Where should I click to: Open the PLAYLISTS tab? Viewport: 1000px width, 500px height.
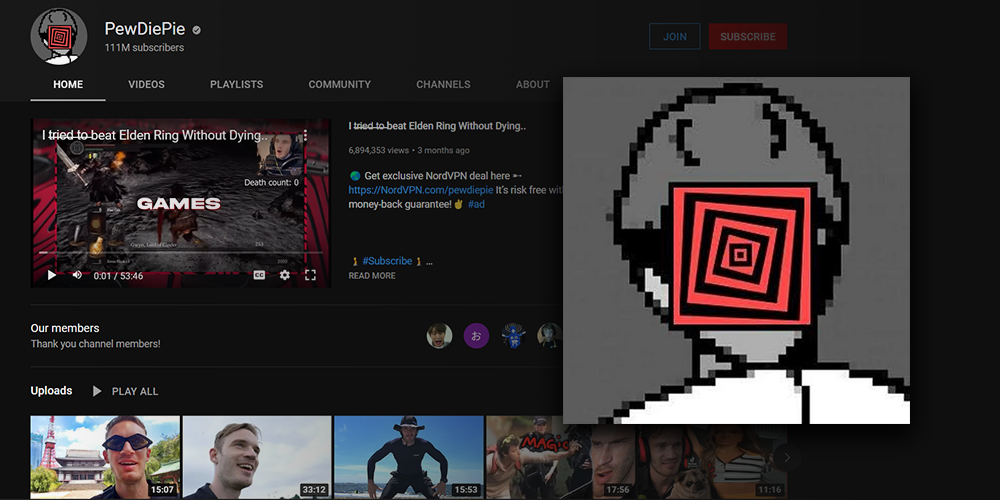[237, 84]
